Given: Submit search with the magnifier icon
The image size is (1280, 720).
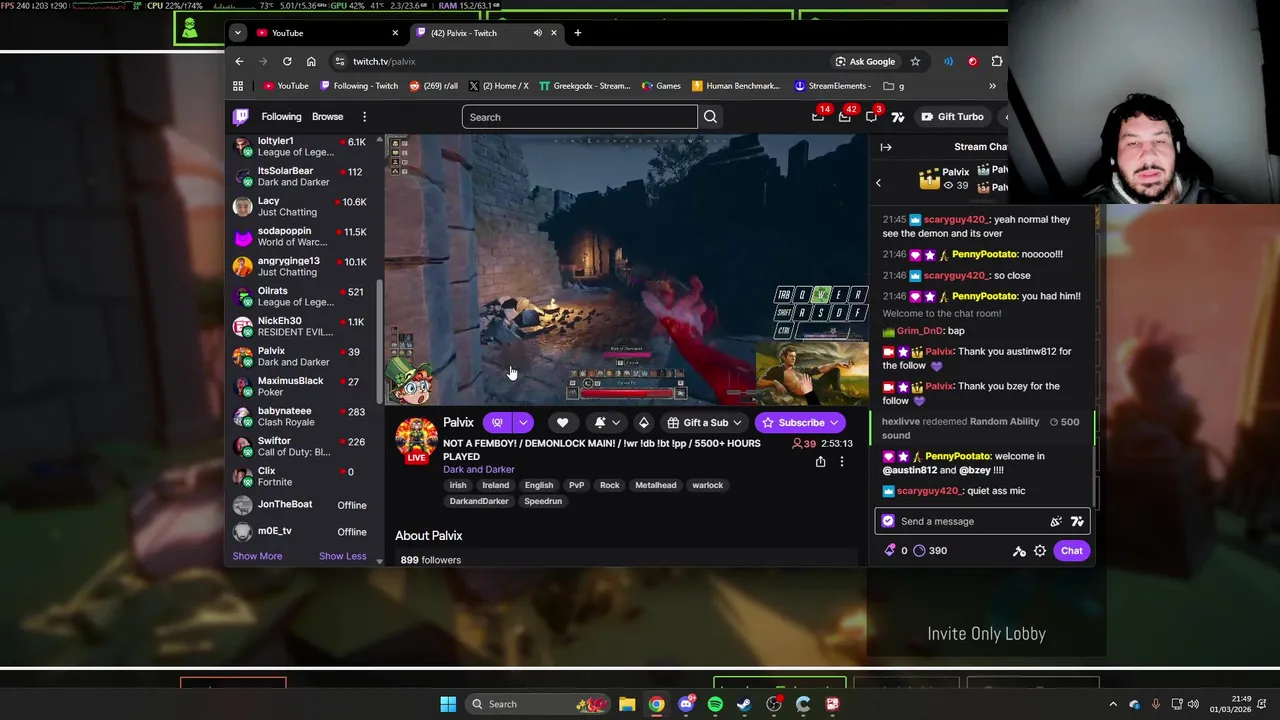Looking at the screenshot, I should (x=710, y=117).
